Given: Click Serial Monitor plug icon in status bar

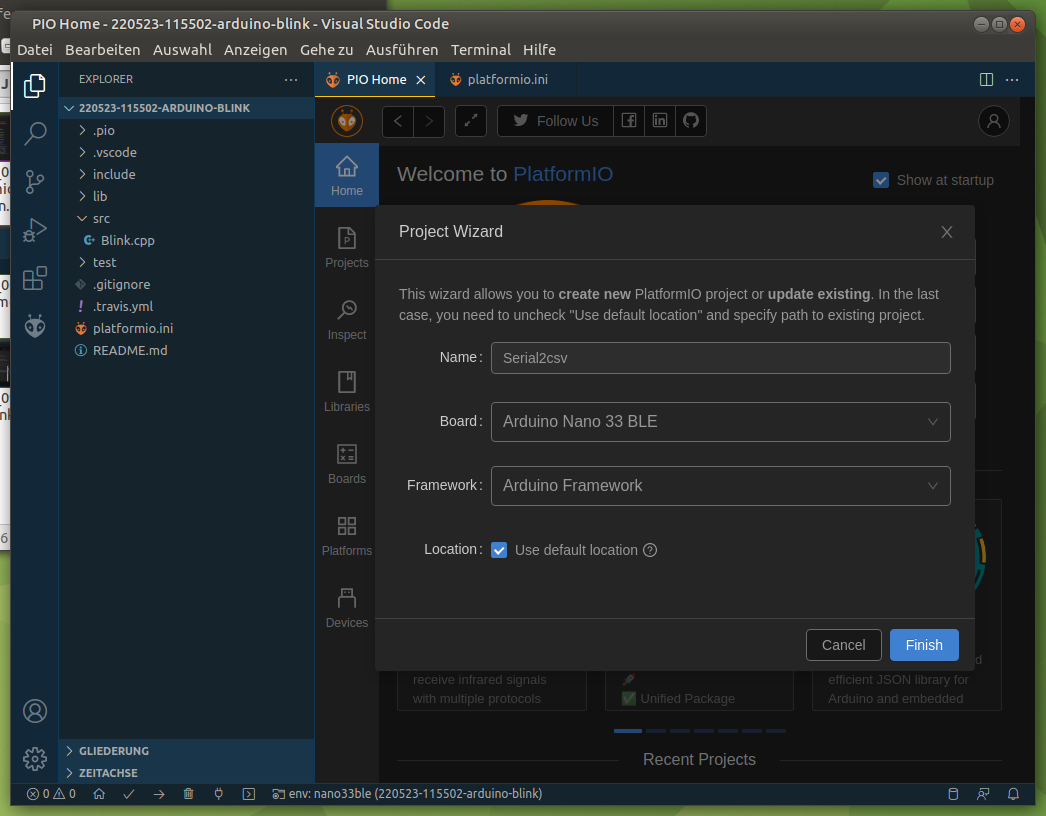Looking at the screenshot, I should (219, 794).
